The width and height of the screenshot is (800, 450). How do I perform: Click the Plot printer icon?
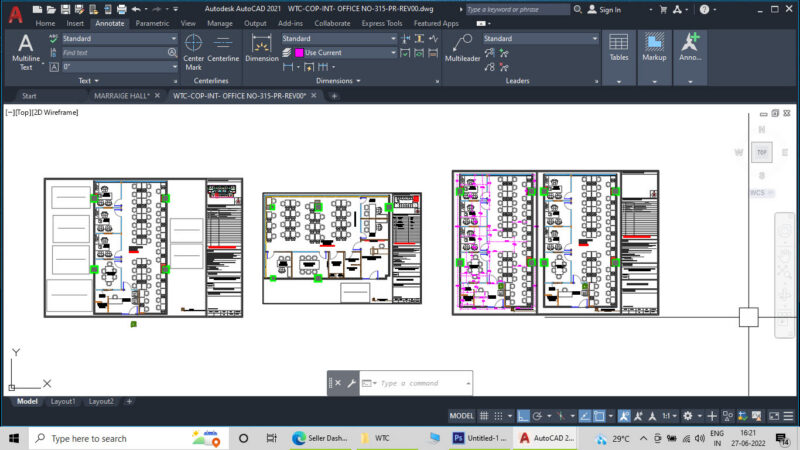[x=121, y=9]
